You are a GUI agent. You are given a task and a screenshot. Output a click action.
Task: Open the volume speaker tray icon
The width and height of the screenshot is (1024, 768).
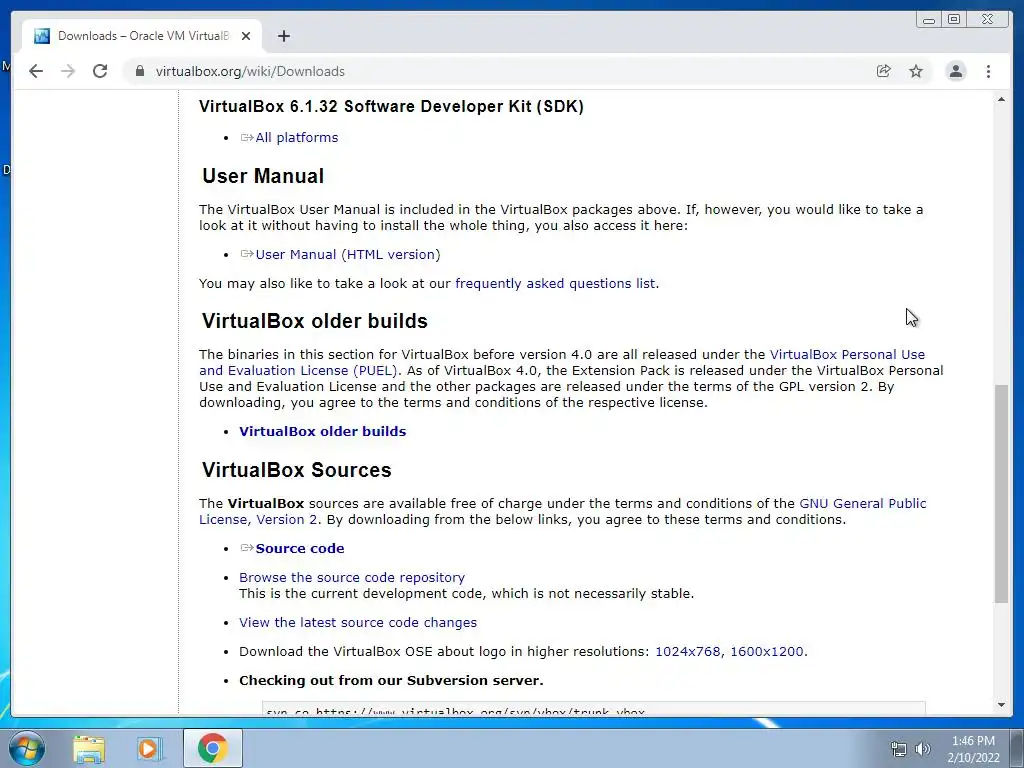(922, 749)
